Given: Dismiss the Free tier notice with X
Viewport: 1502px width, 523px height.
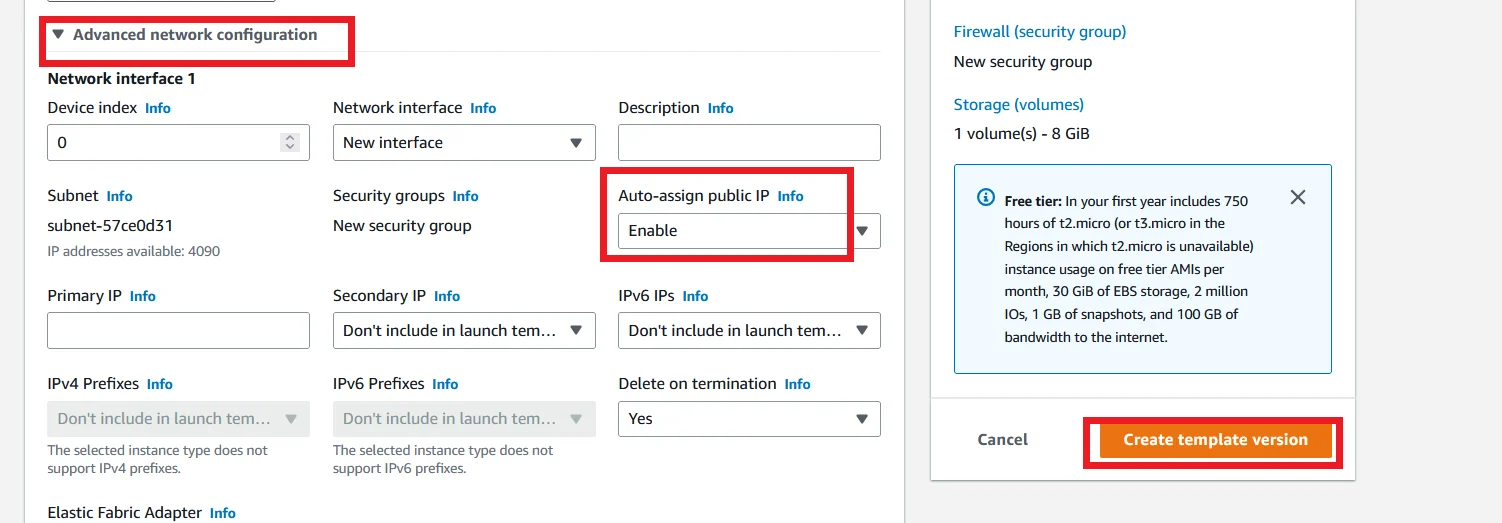Looking at the screenshot, I should [1298, 197].
